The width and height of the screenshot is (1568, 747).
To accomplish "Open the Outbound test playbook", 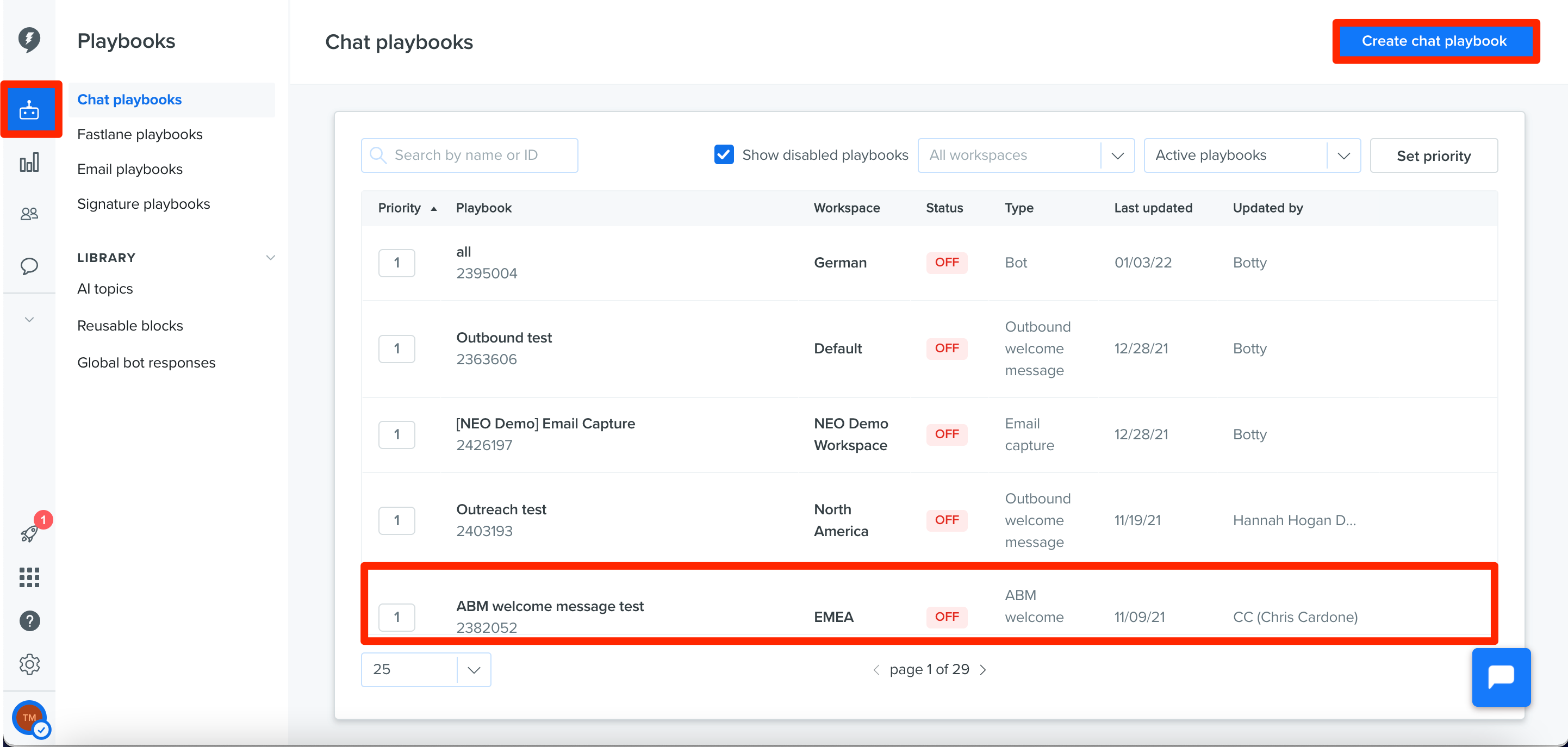I will pos(504,338).
